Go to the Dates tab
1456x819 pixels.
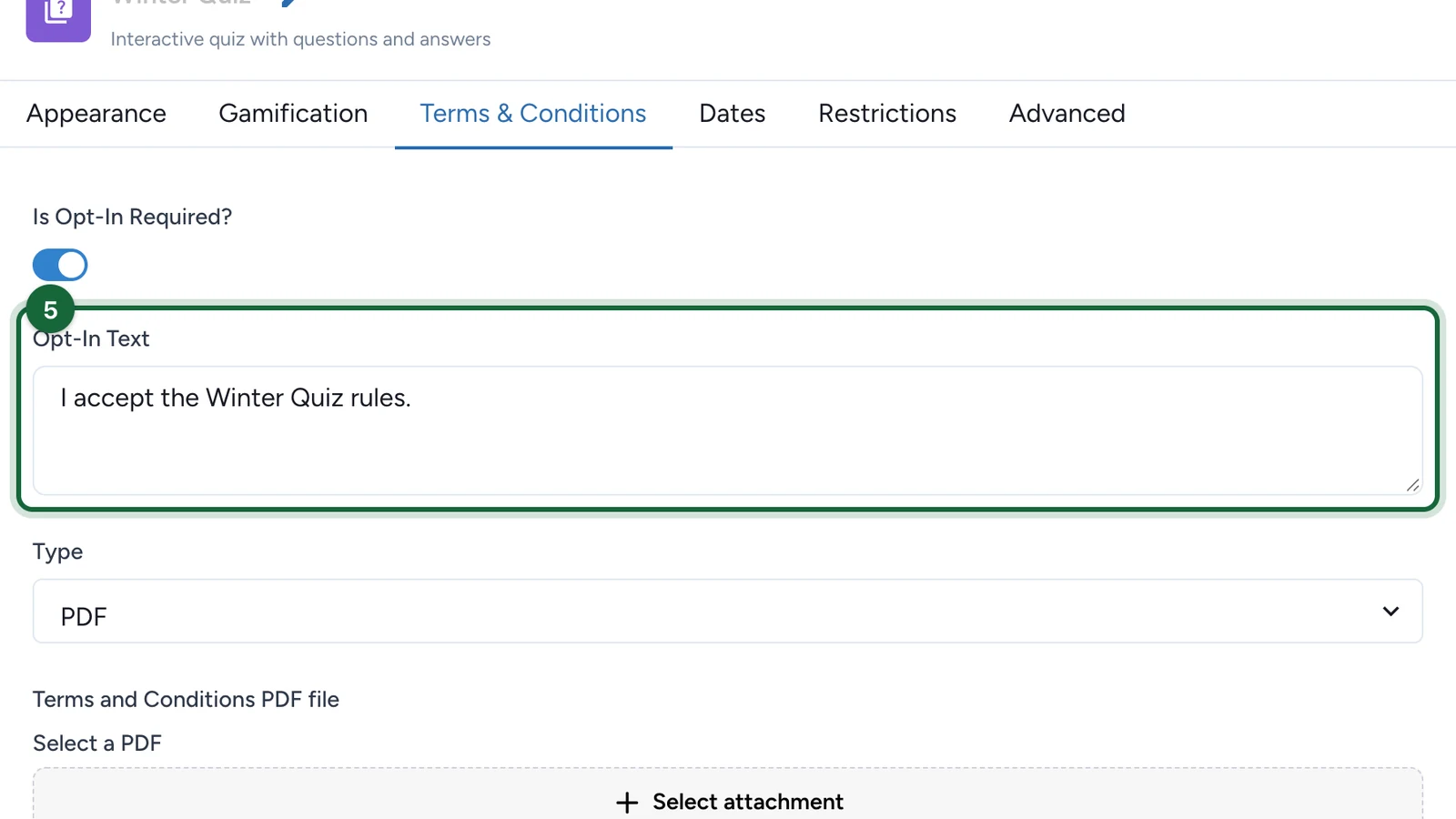pyautogui.click(x=733, y=114)
